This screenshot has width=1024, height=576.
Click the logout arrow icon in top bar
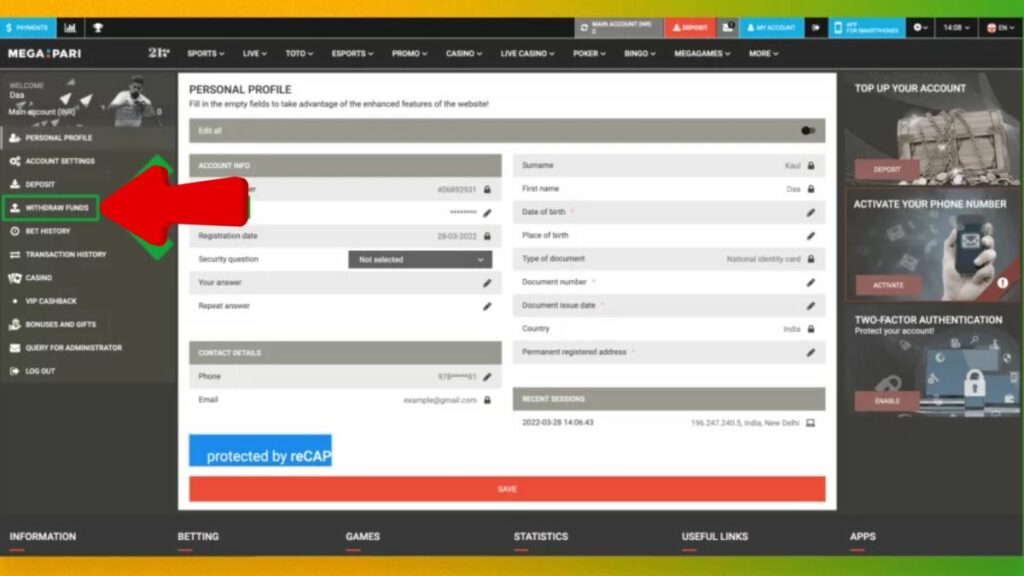(x=816, y=27)
